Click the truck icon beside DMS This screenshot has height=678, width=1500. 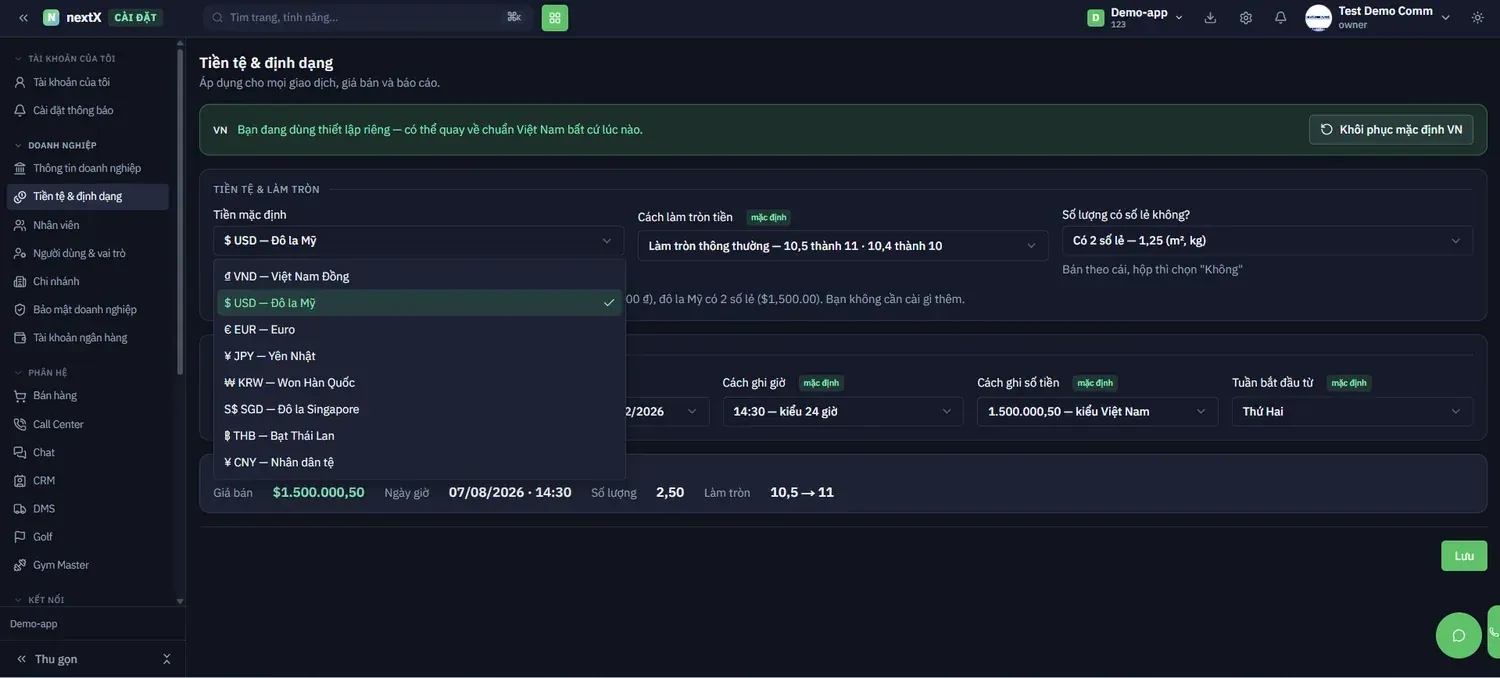(x=20, y=508)
